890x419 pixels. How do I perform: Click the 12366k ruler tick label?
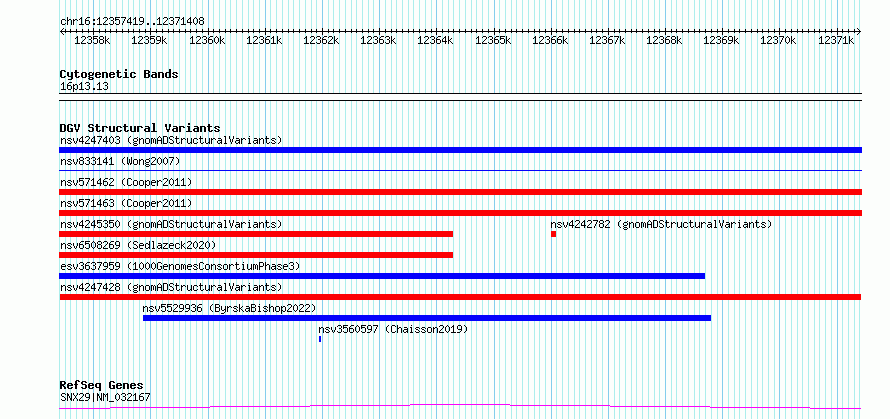[550, 41]
